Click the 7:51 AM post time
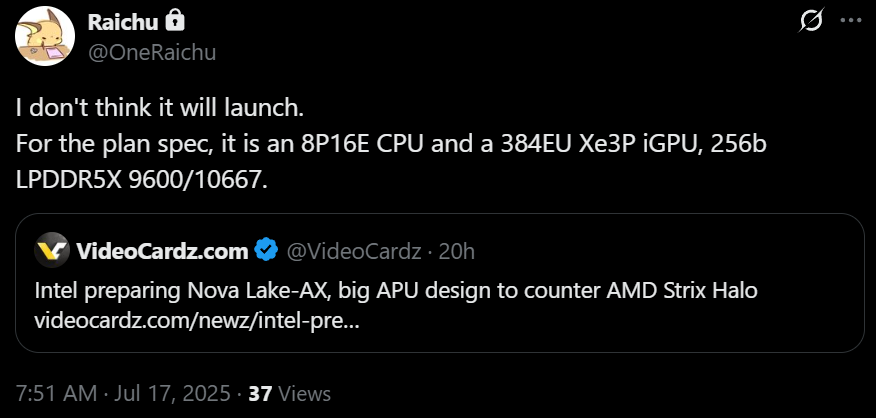 pyautogui.click(x=57, y=393)
